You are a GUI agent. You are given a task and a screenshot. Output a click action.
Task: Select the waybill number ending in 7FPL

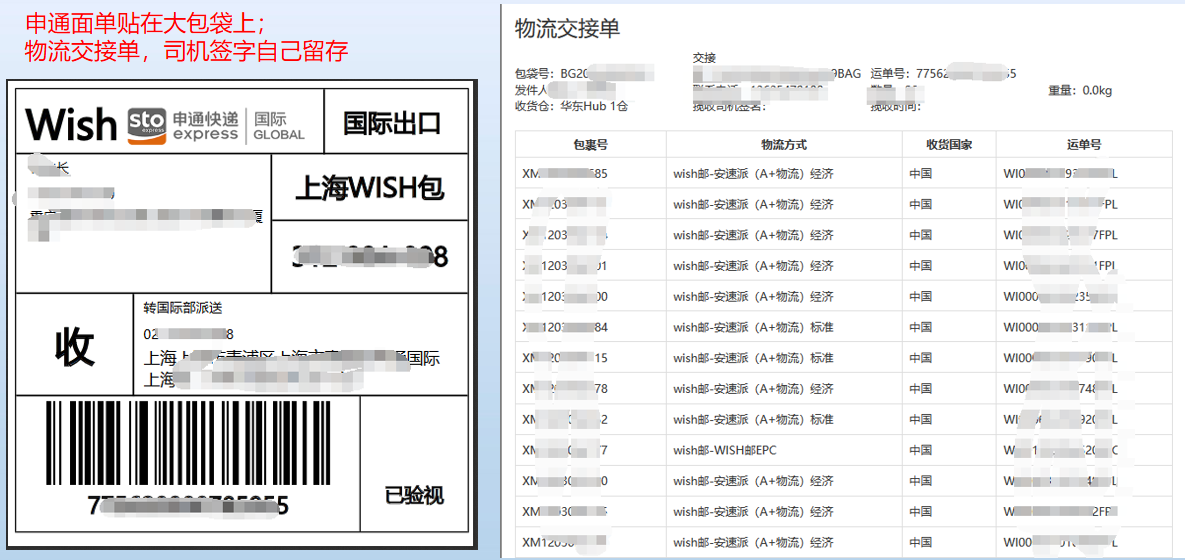(x=1060, y=235)
